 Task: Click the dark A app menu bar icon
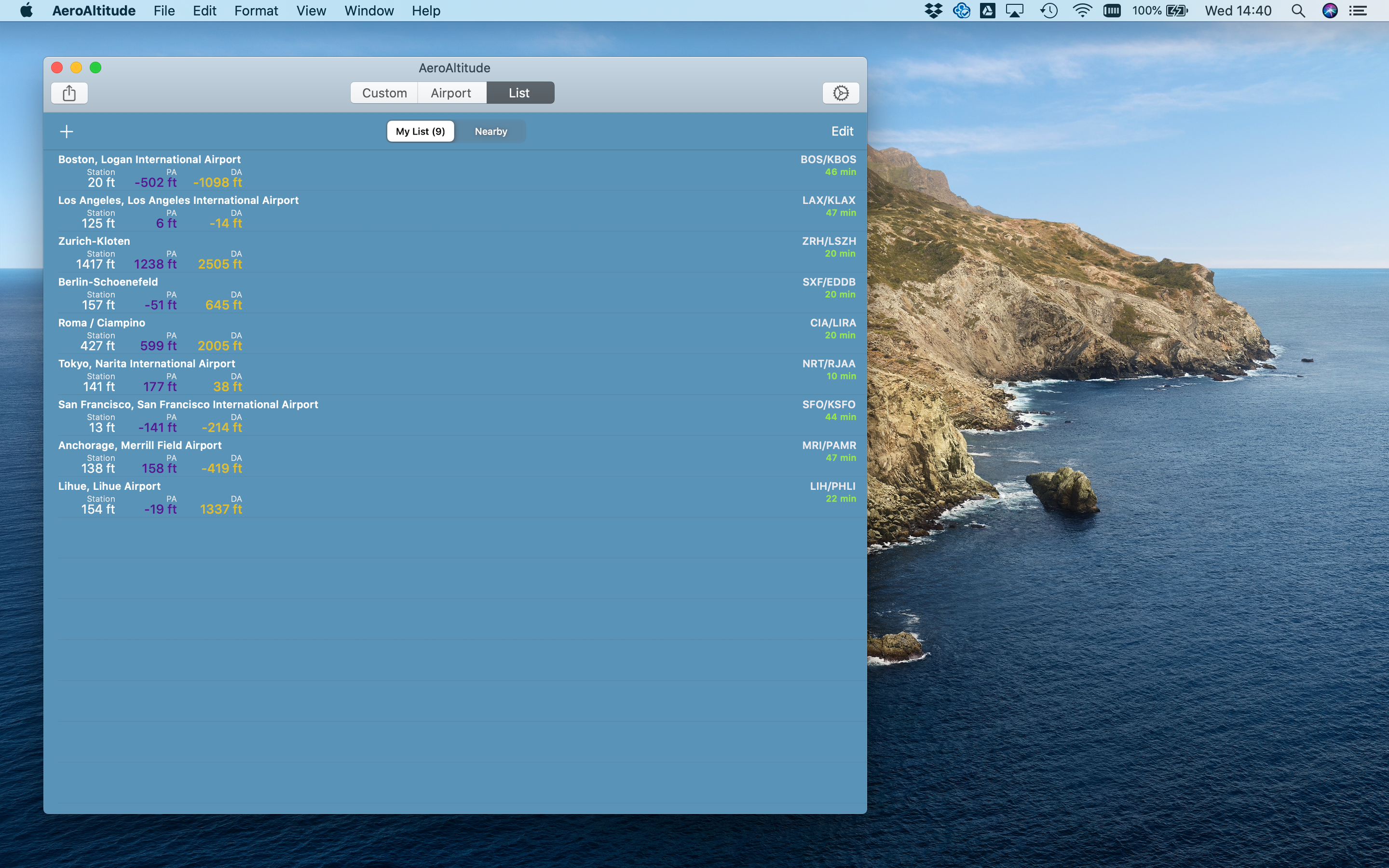[x=988, y=10]
